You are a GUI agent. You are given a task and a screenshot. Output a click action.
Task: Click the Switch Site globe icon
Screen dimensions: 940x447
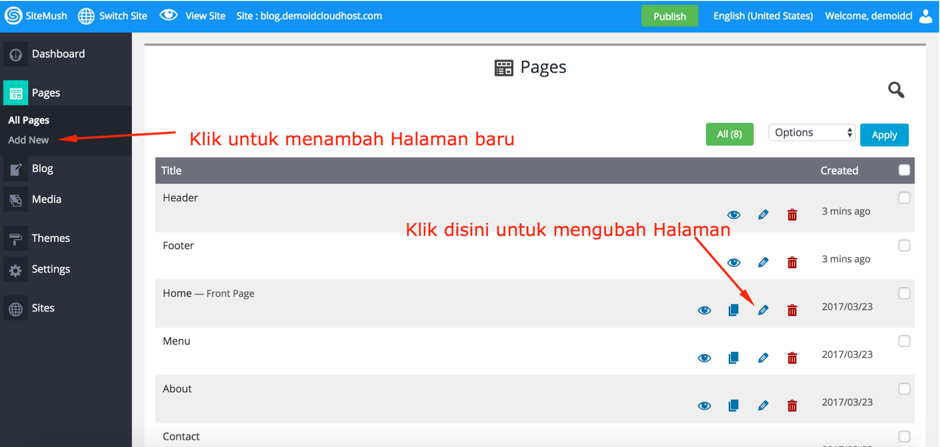click(x=86, y=16)
